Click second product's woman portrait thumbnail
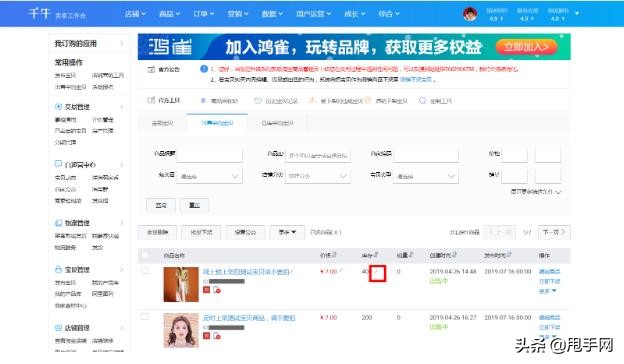 coord(181,331)
